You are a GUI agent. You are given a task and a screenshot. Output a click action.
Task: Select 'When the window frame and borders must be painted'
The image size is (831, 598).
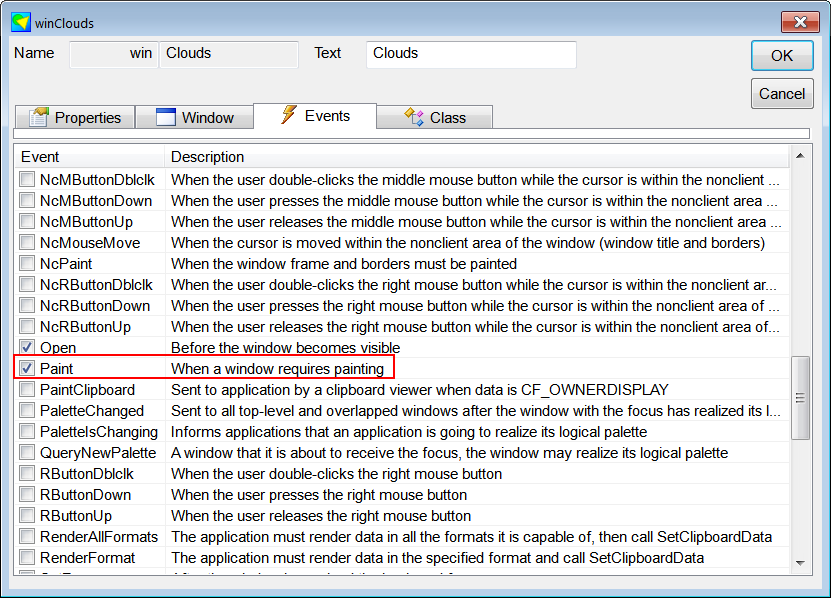[343, 263]
